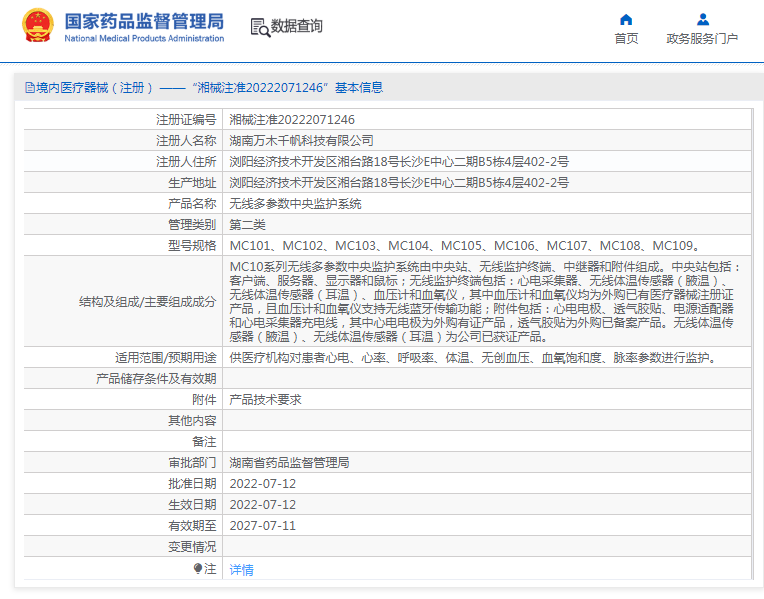The width and height of the screenshot is (764, 599).
Task: Click the 审批部门 label
Action: click(192, 463)
